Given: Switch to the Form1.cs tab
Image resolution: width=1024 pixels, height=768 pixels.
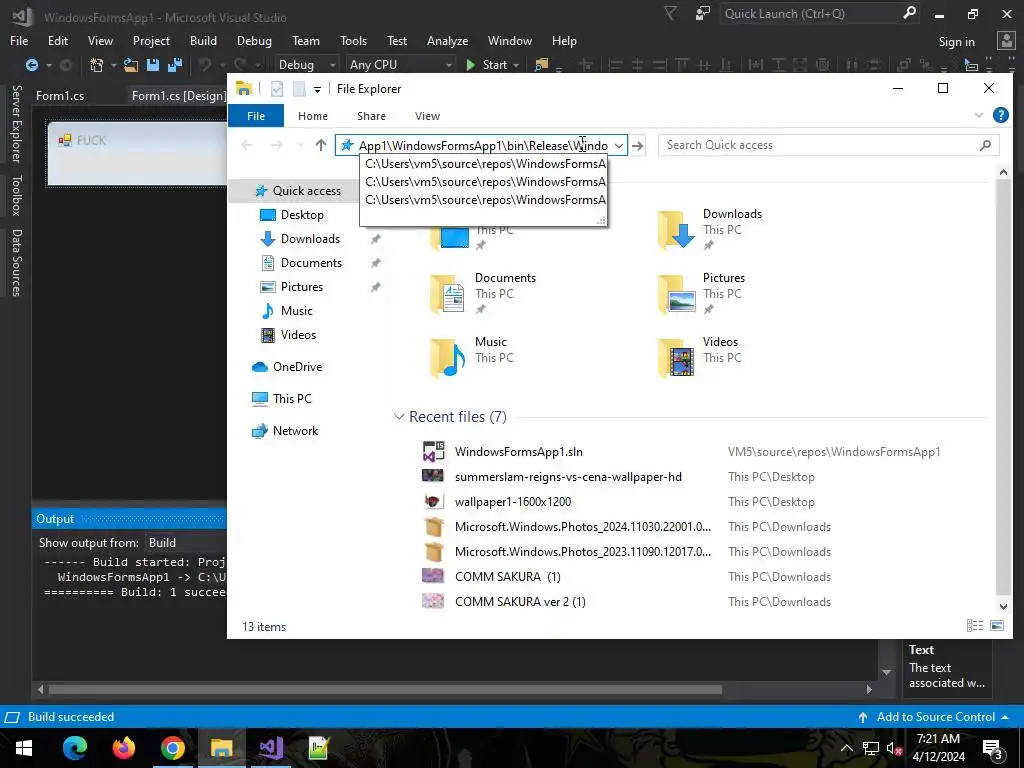Looking at the screenshot, I should 60,96.
